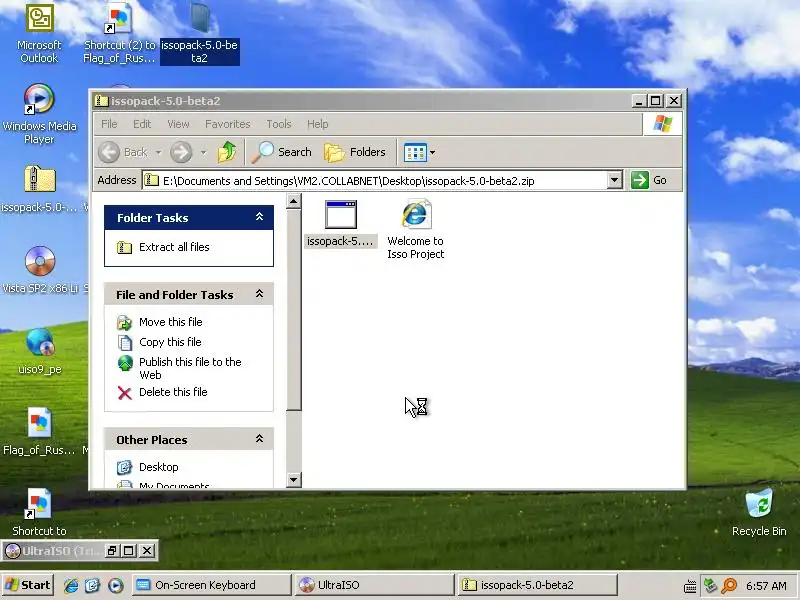
Task: Open the Welcome to Isso Project HTML file
Action: 415,229
